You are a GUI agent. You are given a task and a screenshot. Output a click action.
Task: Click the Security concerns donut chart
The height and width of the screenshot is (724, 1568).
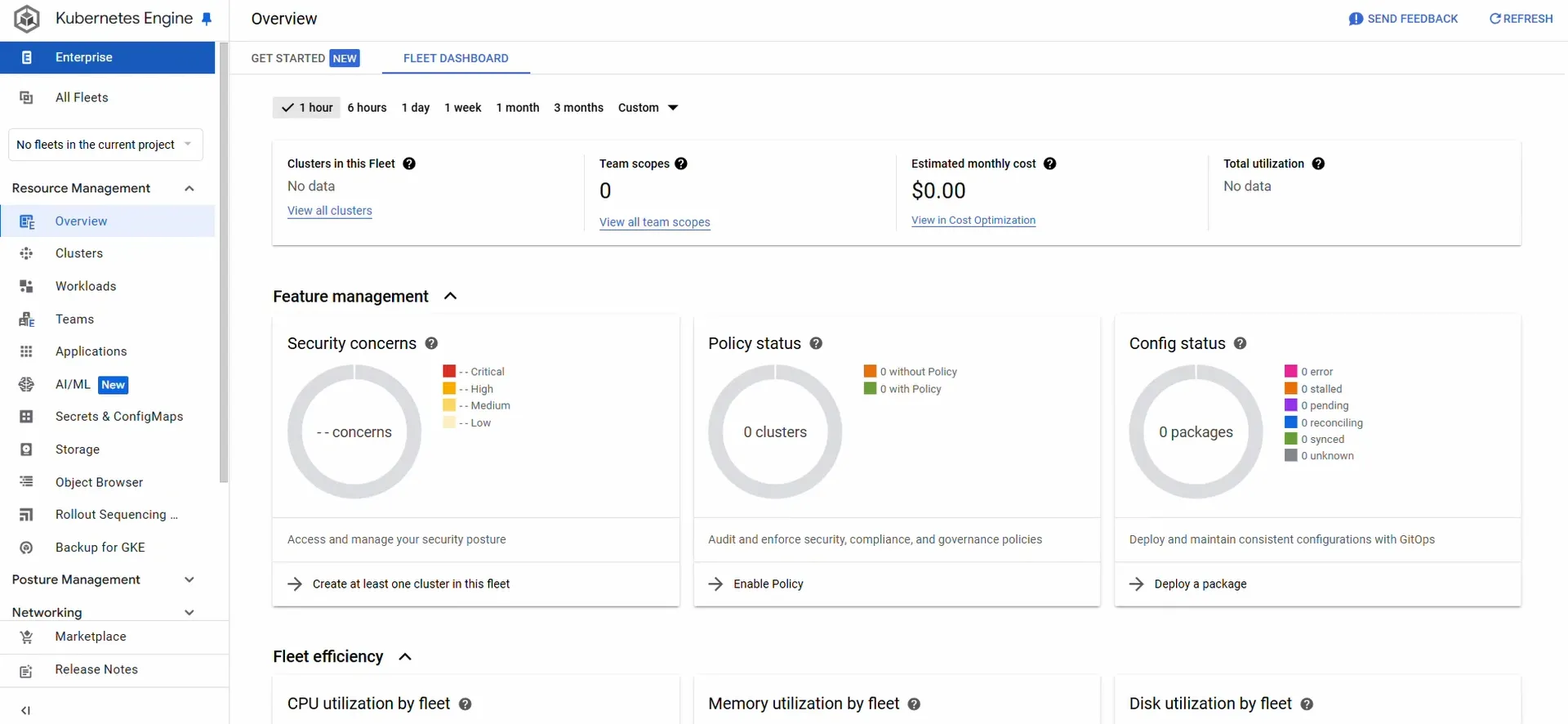coord(354,431)
